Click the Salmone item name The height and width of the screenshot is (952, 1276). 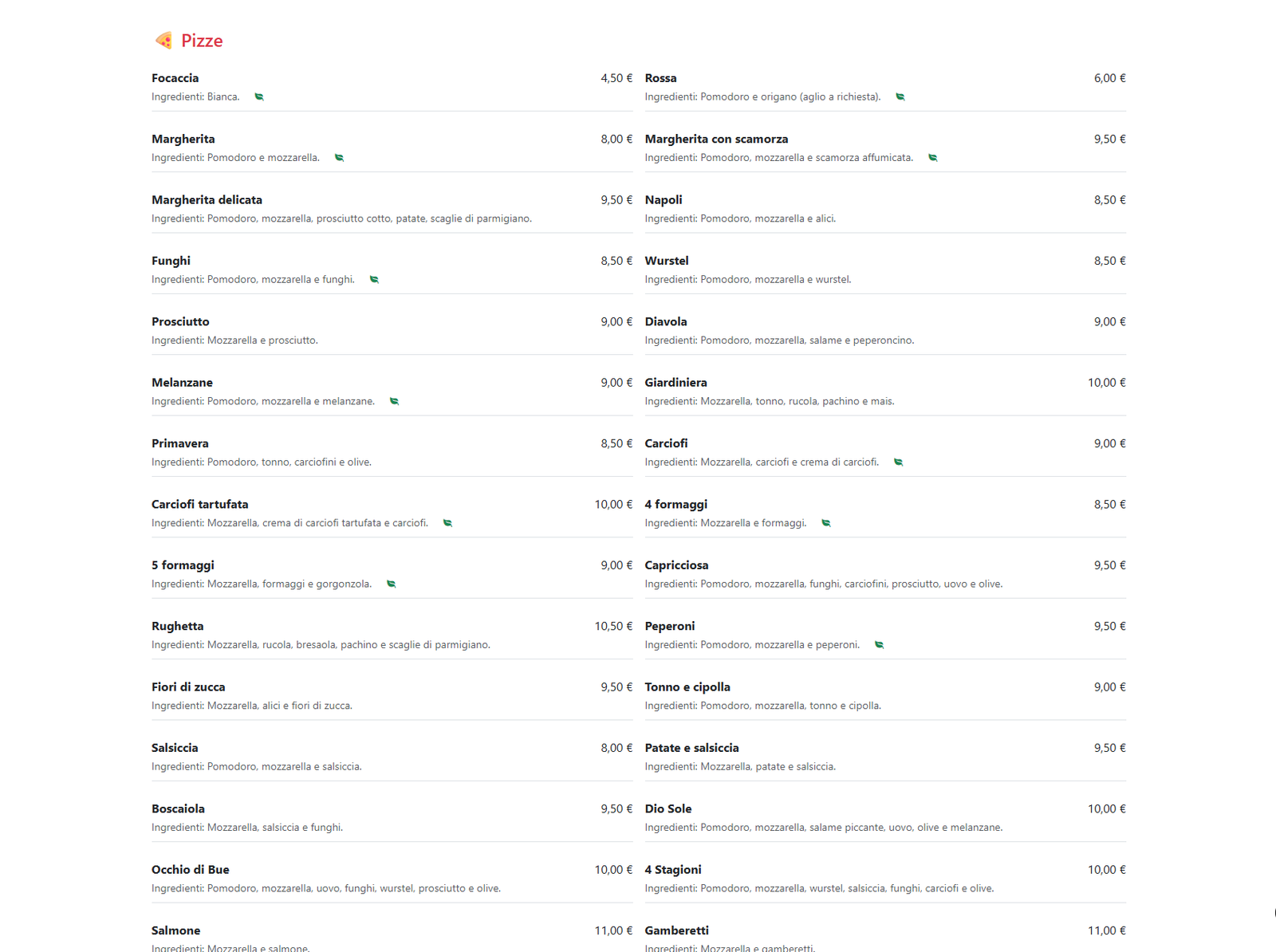(x=175, y=930)
